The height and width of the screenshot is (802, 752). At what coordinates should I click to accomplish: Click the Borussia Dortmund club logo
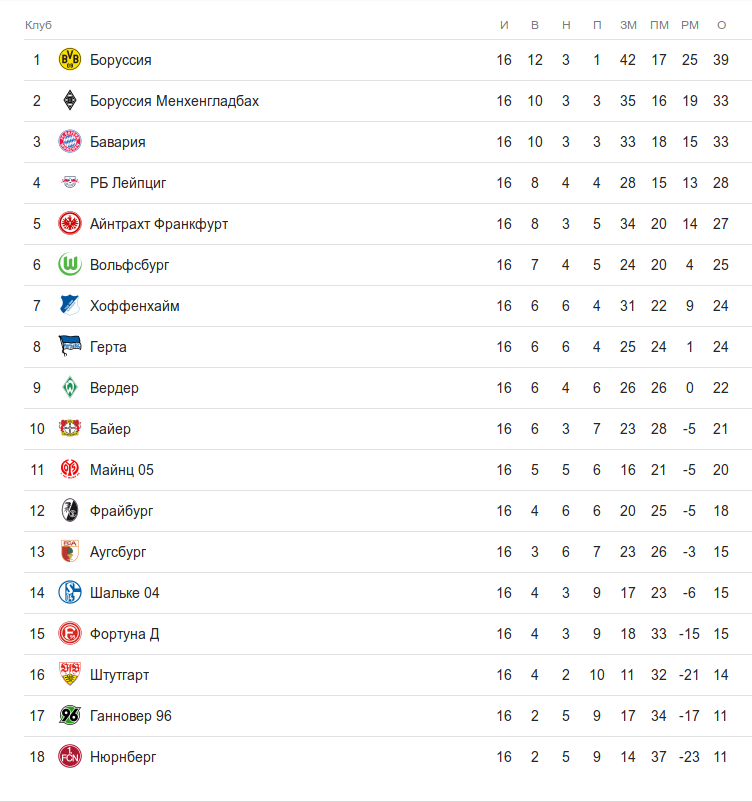[x=70, y=60]
